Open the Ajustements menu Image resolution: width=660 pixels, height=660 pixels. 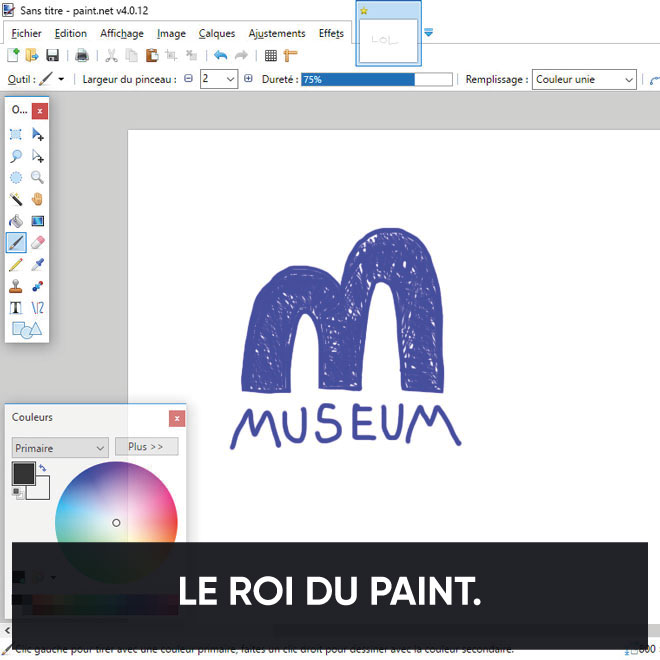tap(277, 33)
